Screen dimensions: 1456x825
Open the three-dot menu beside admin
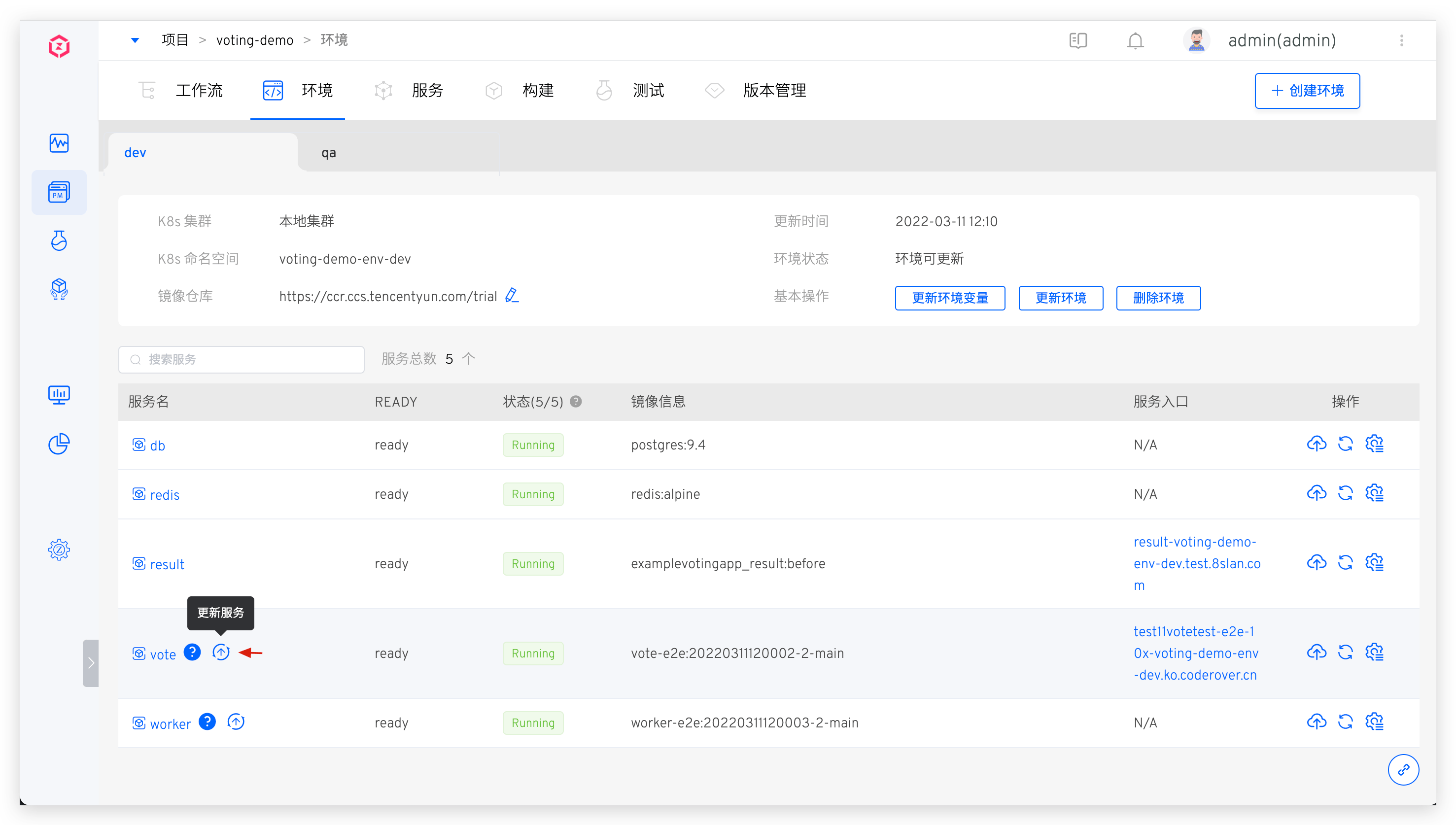pyautogui.click(x=1402, y=41)
